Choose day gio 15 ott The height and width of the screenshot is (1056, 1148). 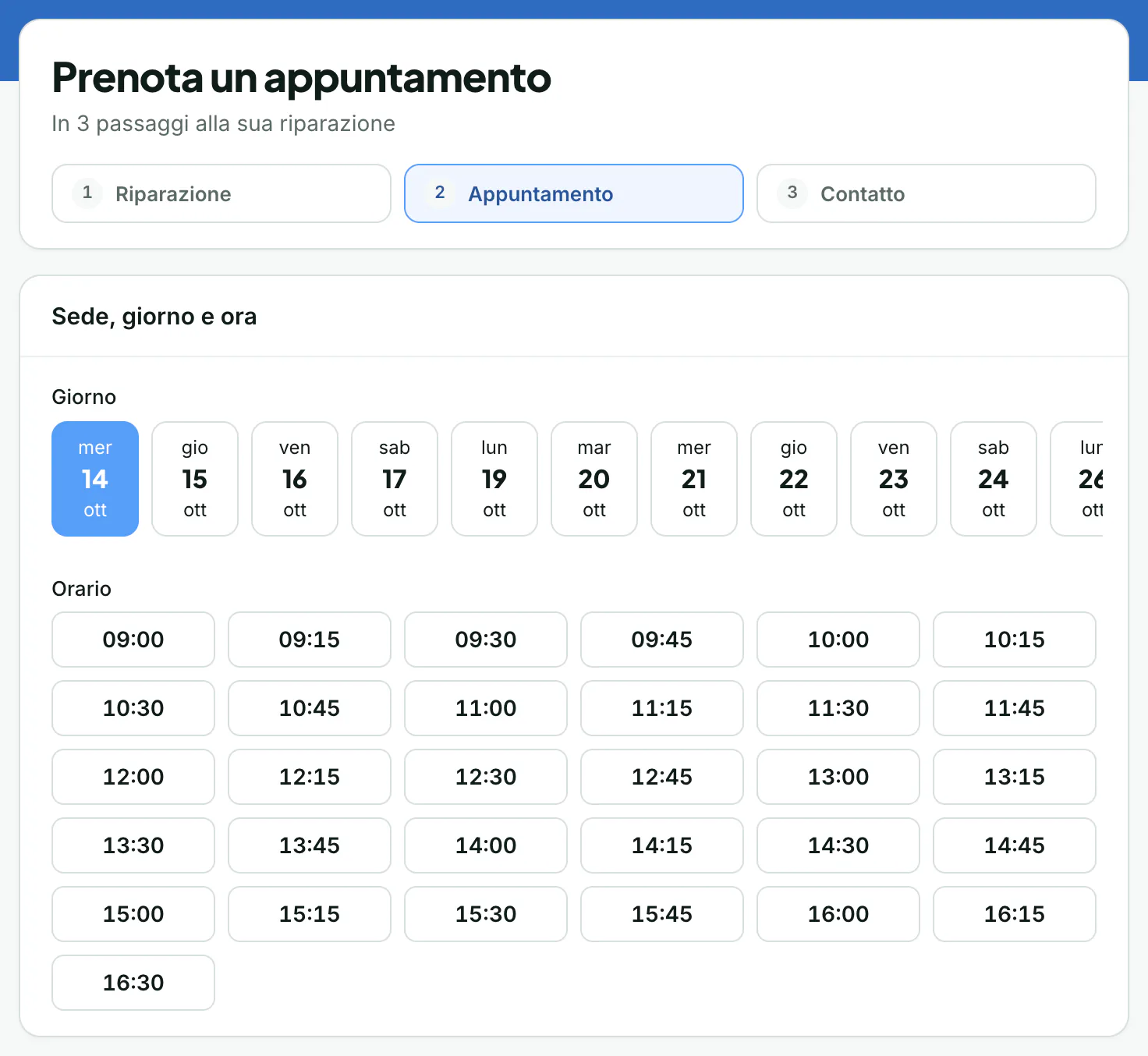click(195, 479)
